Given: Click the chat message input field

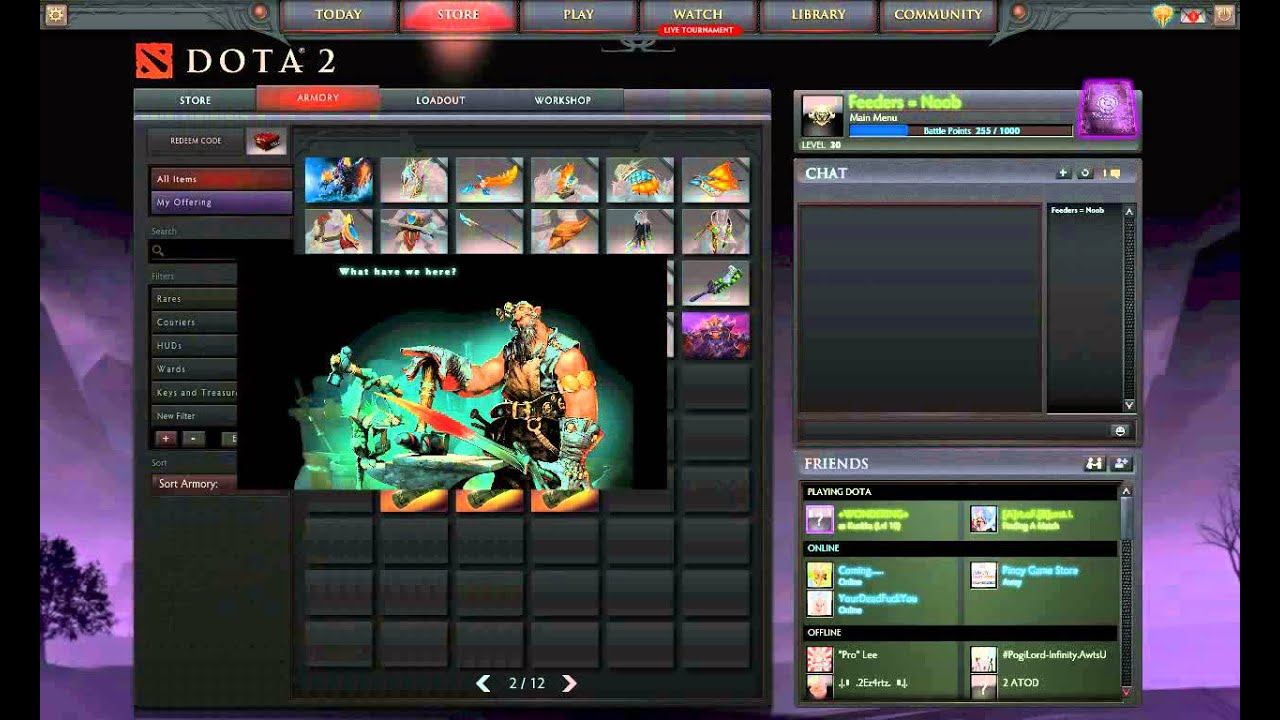Looking at the screenshot, I should [954, 430].
